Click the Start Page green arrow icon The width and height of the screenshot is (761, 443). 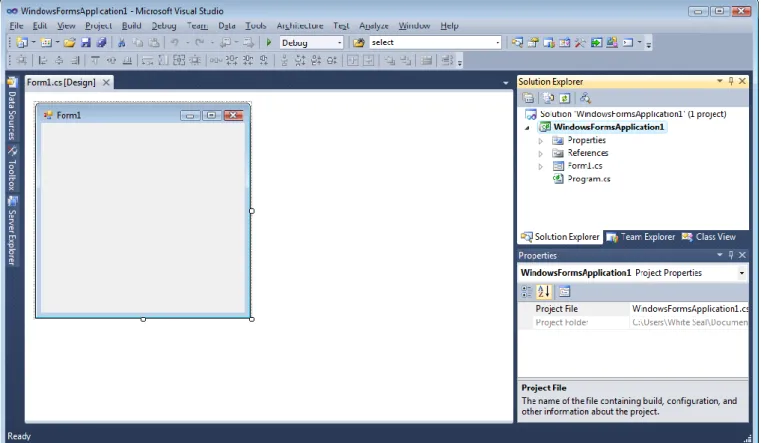click(596, 43)
